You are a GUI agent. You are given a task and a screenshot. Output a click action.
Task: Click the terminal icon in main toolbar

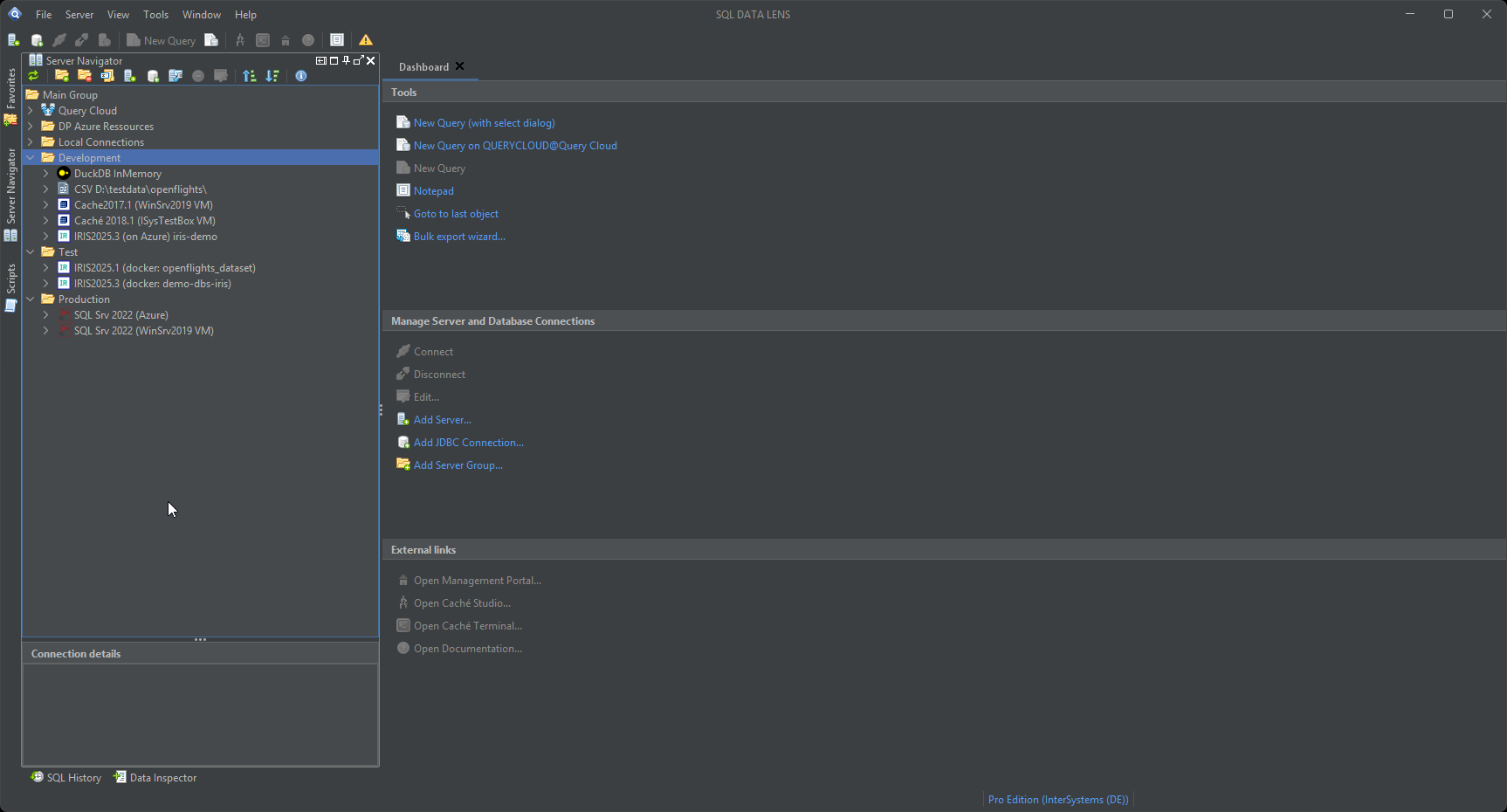pos(263,40)
